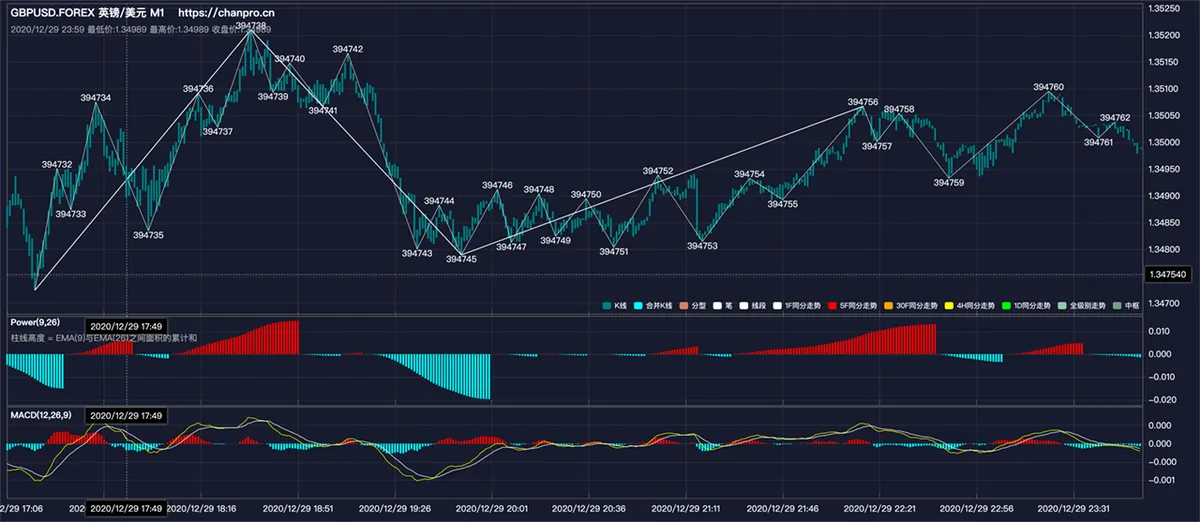
Task: Click peak label 394756
Action: (863, 102)
